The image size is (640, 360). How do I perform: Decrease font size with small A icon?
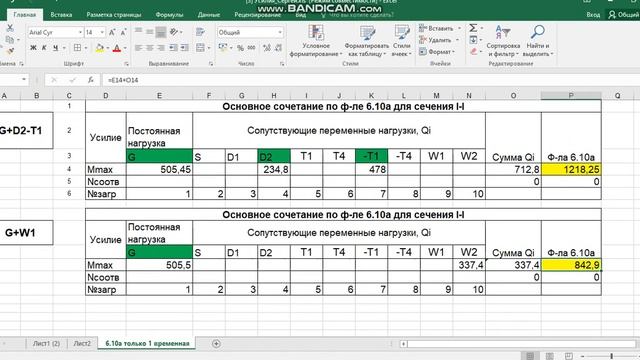tap(123, 32)
